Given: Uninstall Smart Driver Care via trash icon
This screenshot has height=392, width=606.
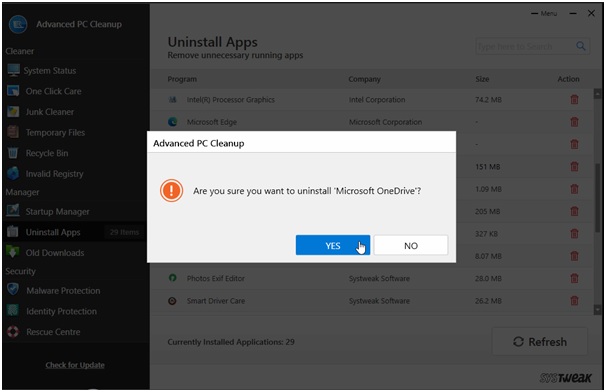Looking at the screenshot, I should [574, 301].
